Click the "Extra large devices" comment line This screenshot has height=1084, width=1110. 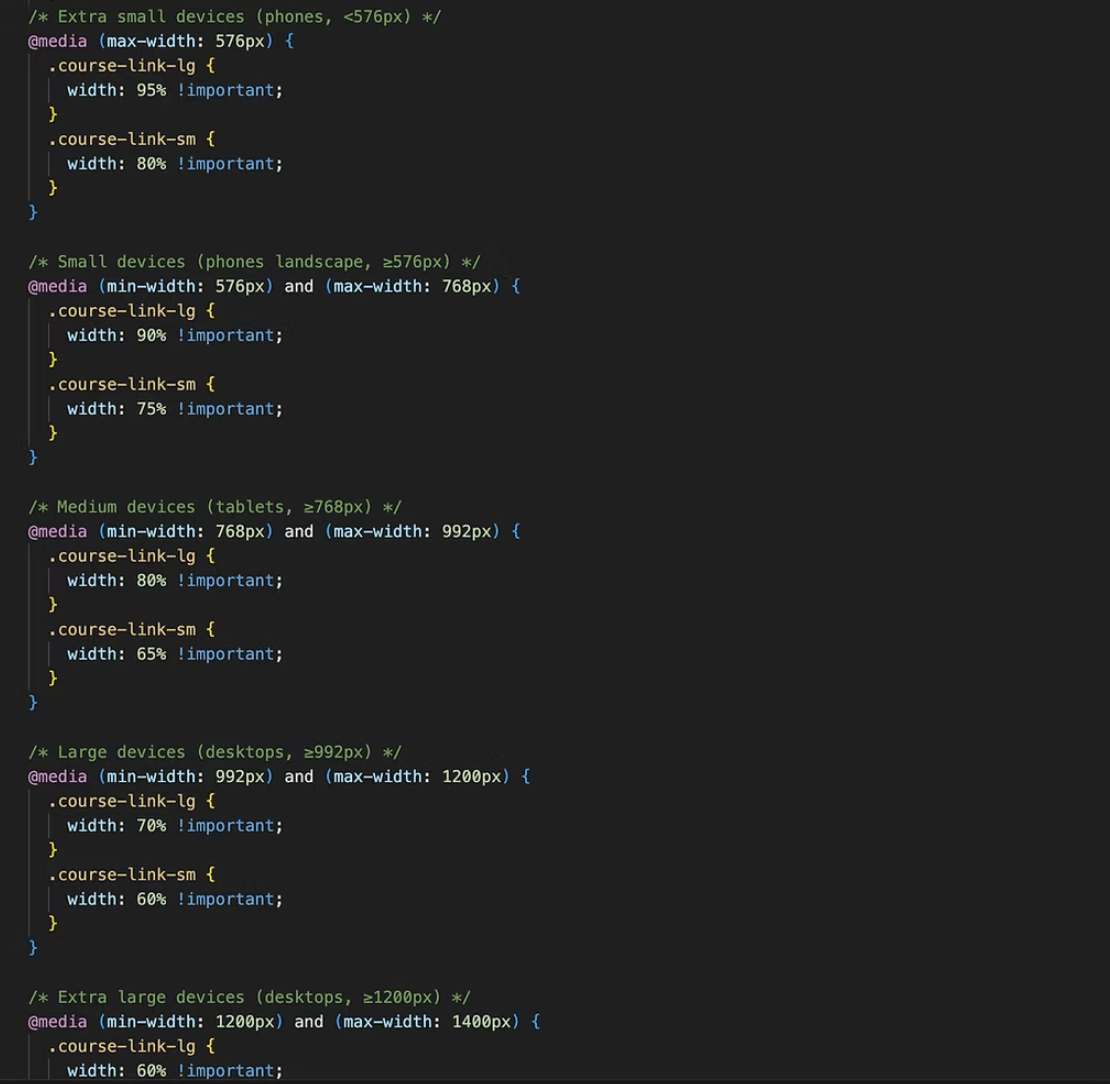[249, 997]
